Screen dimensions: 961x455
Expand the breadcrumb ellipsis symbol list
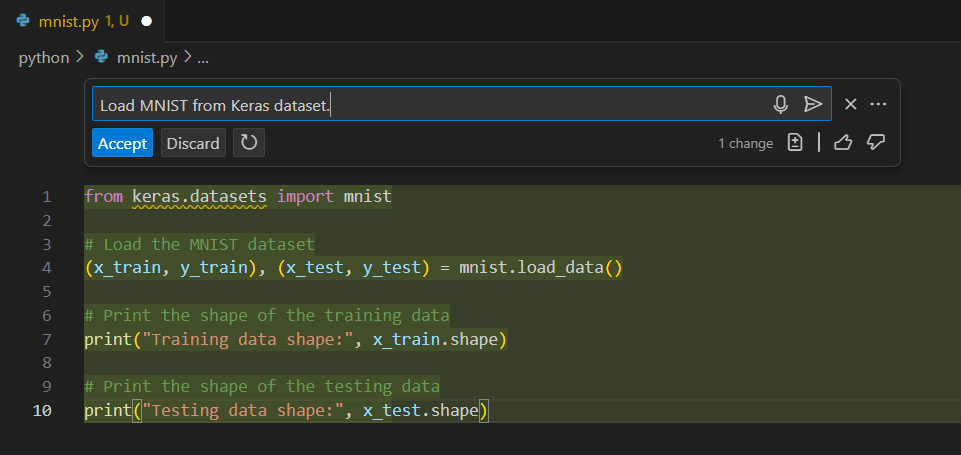[203, 58]
